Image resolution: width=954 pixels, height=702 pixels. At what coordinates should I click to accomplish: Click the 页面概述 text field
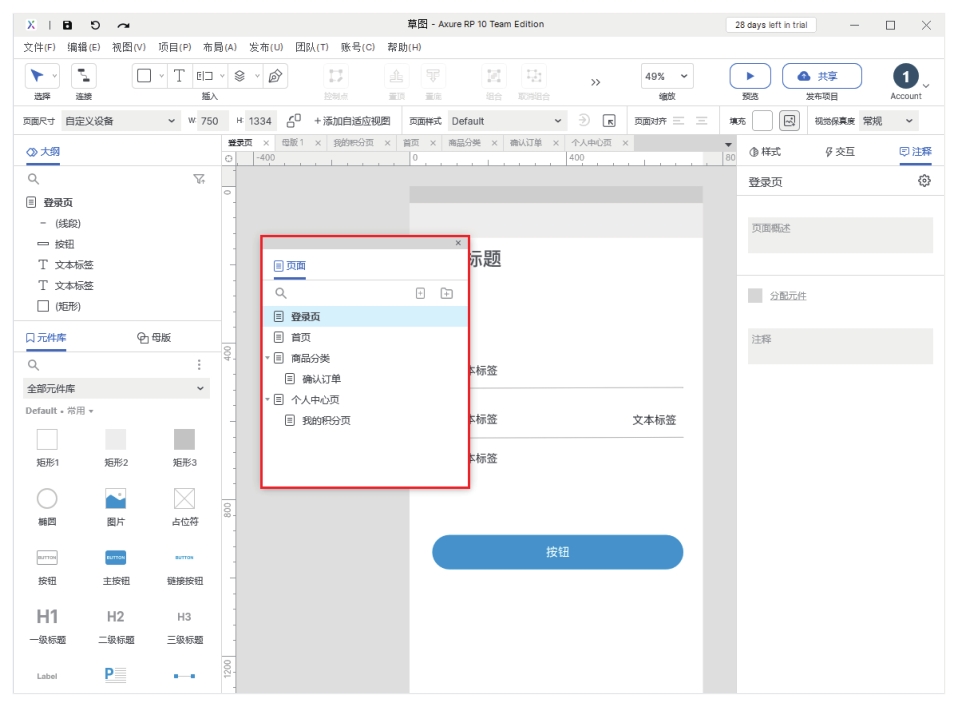click(840, 236)
